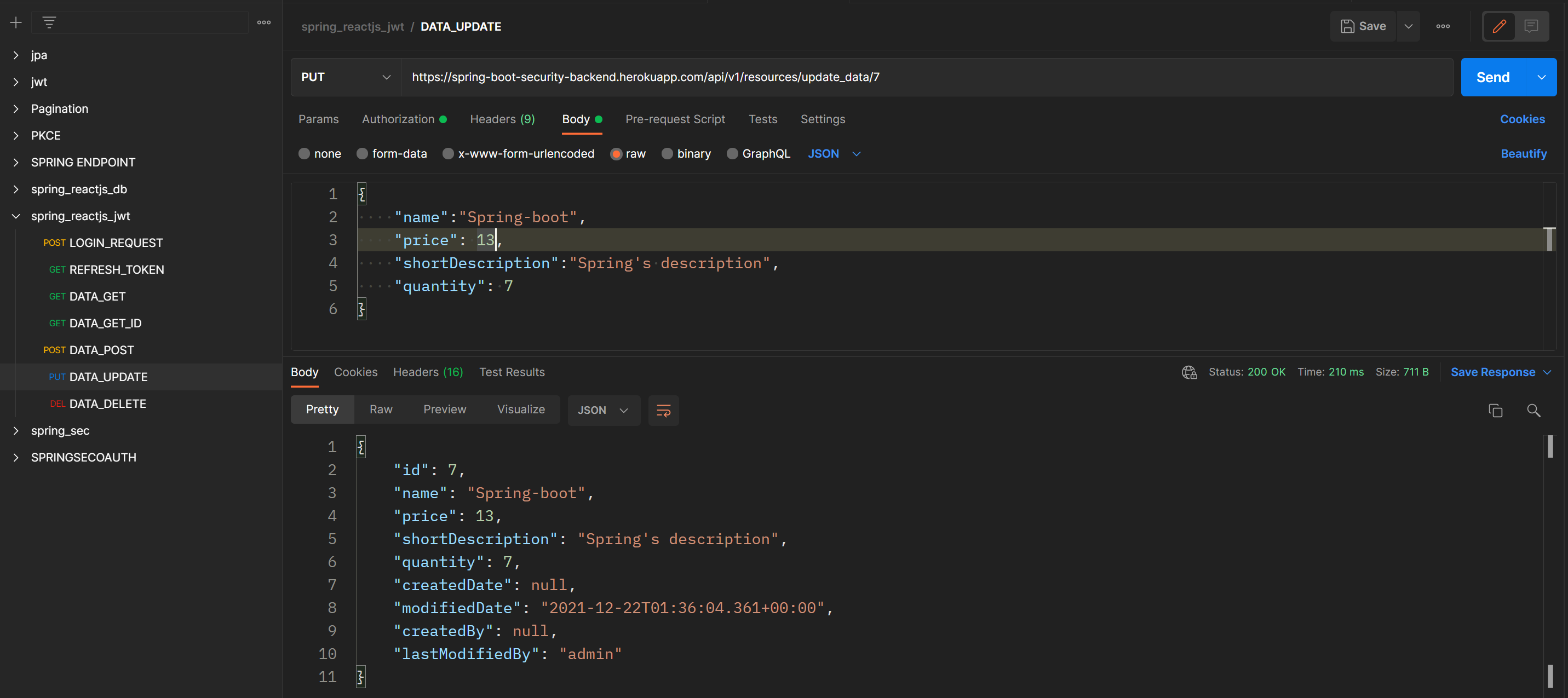Image resolution: width=1568 pixels, height=698 pixels.
Task: Open the LOGIN_REQUEST request
Action: point(116,243)
